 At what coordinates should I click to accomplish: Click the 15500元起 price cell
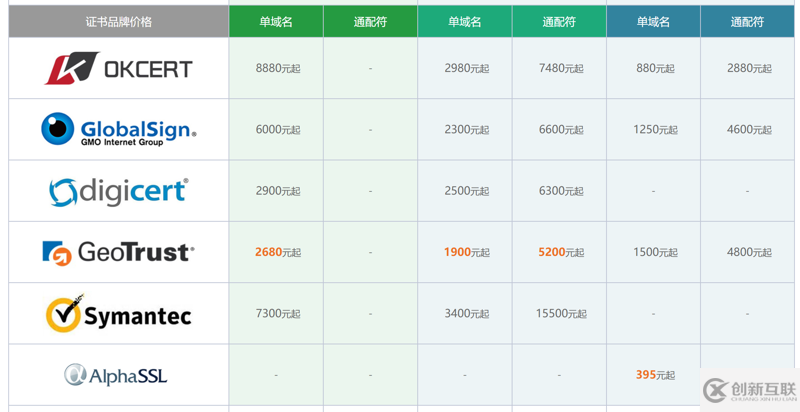point(561,314)
